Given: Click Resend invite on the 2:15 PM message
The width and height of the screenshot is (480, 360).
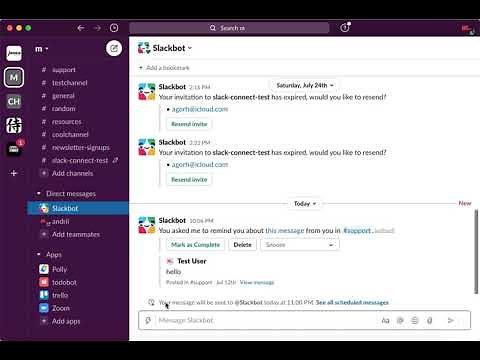Looking at the screenshot, I should (x=189, y=124).
